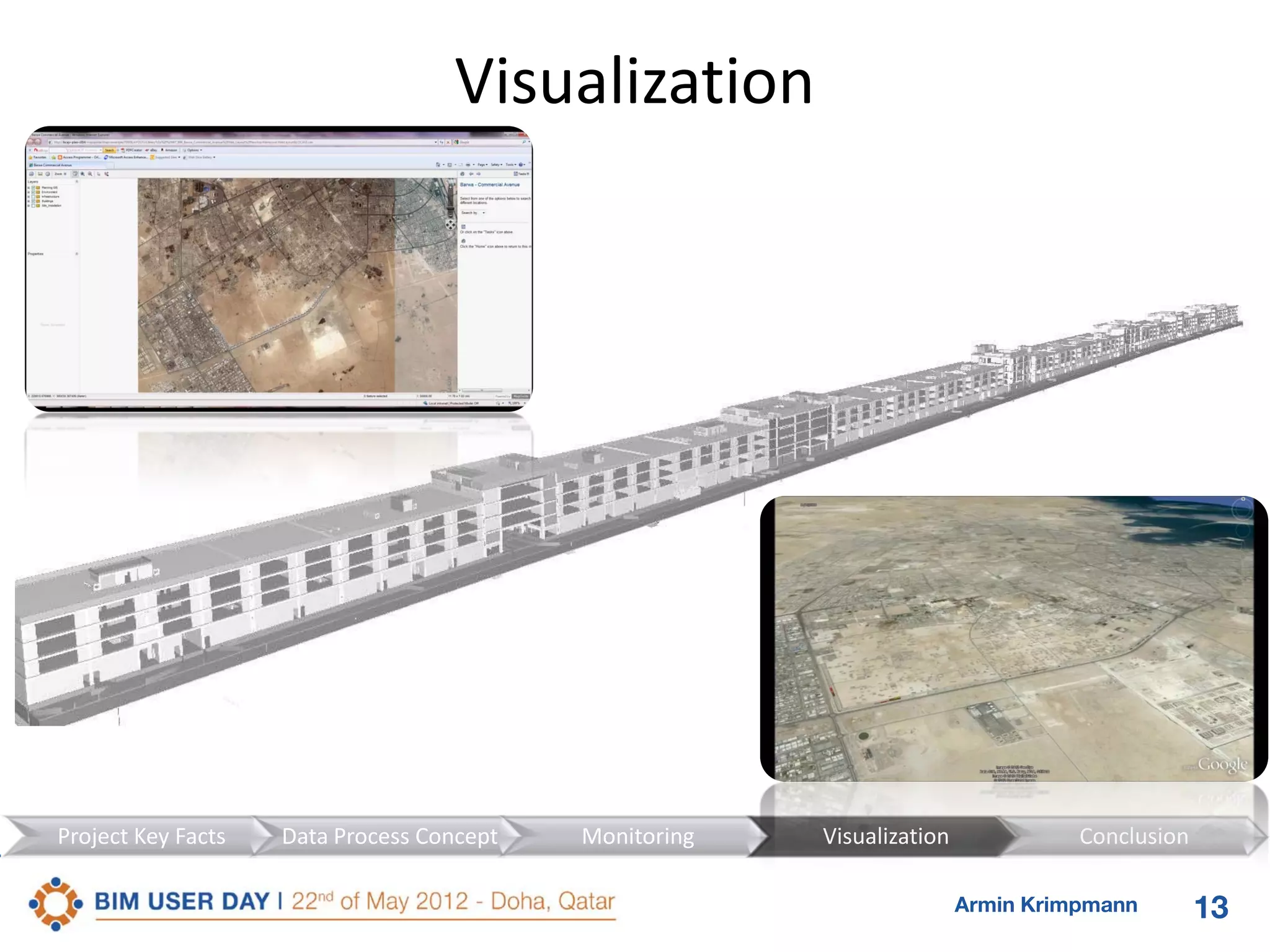
Task: Open the browser Safety menu
Action: coord(496,164)
